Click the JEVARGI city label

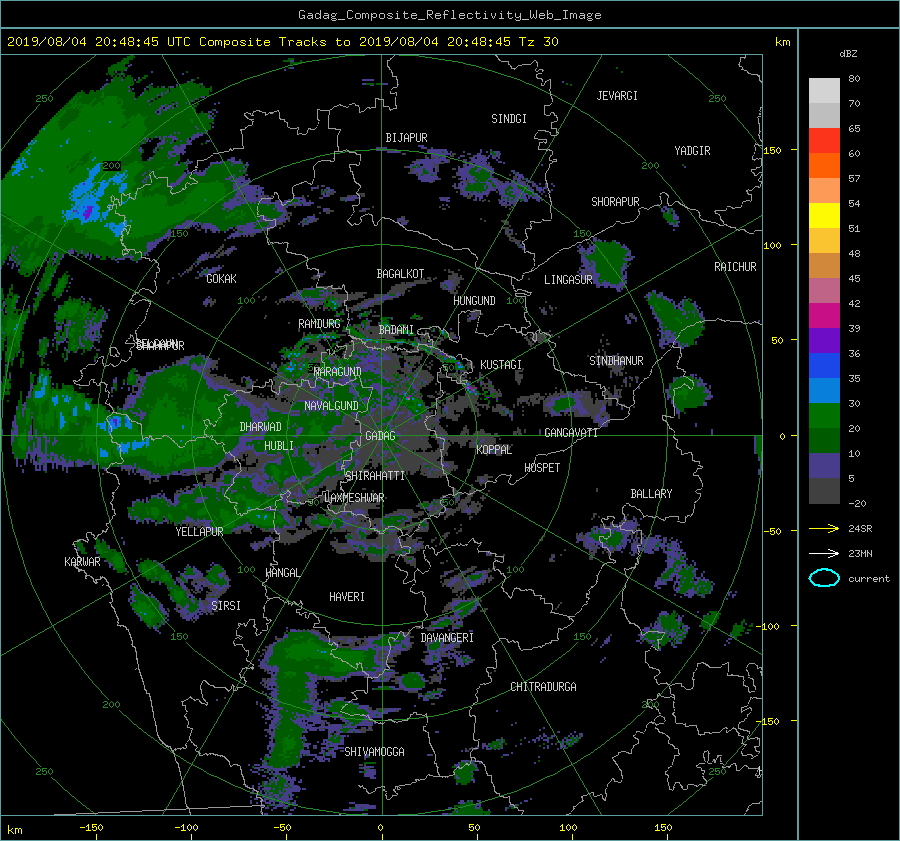coord(617,96)
